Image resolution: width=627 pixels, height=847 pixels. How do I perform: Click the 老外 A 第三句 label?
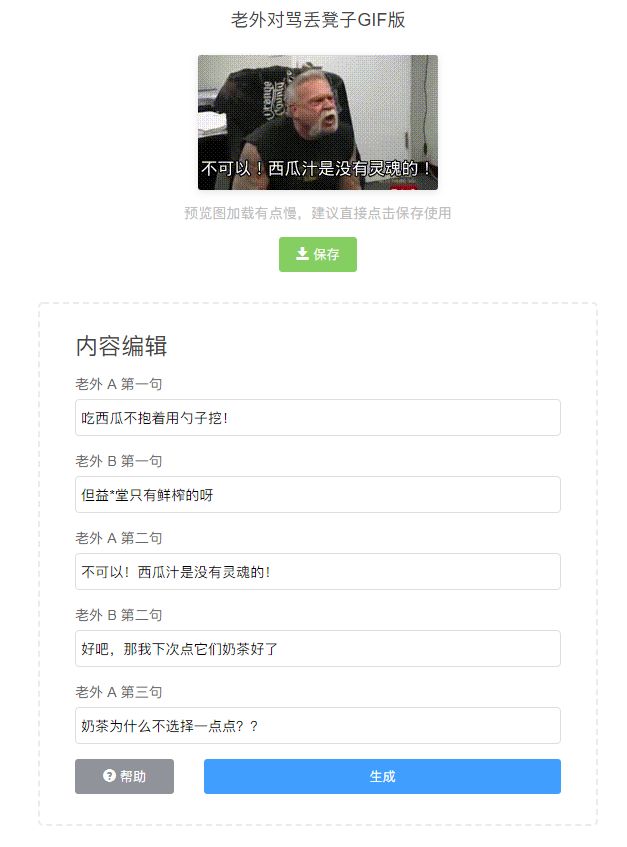[x=119, y=692]
